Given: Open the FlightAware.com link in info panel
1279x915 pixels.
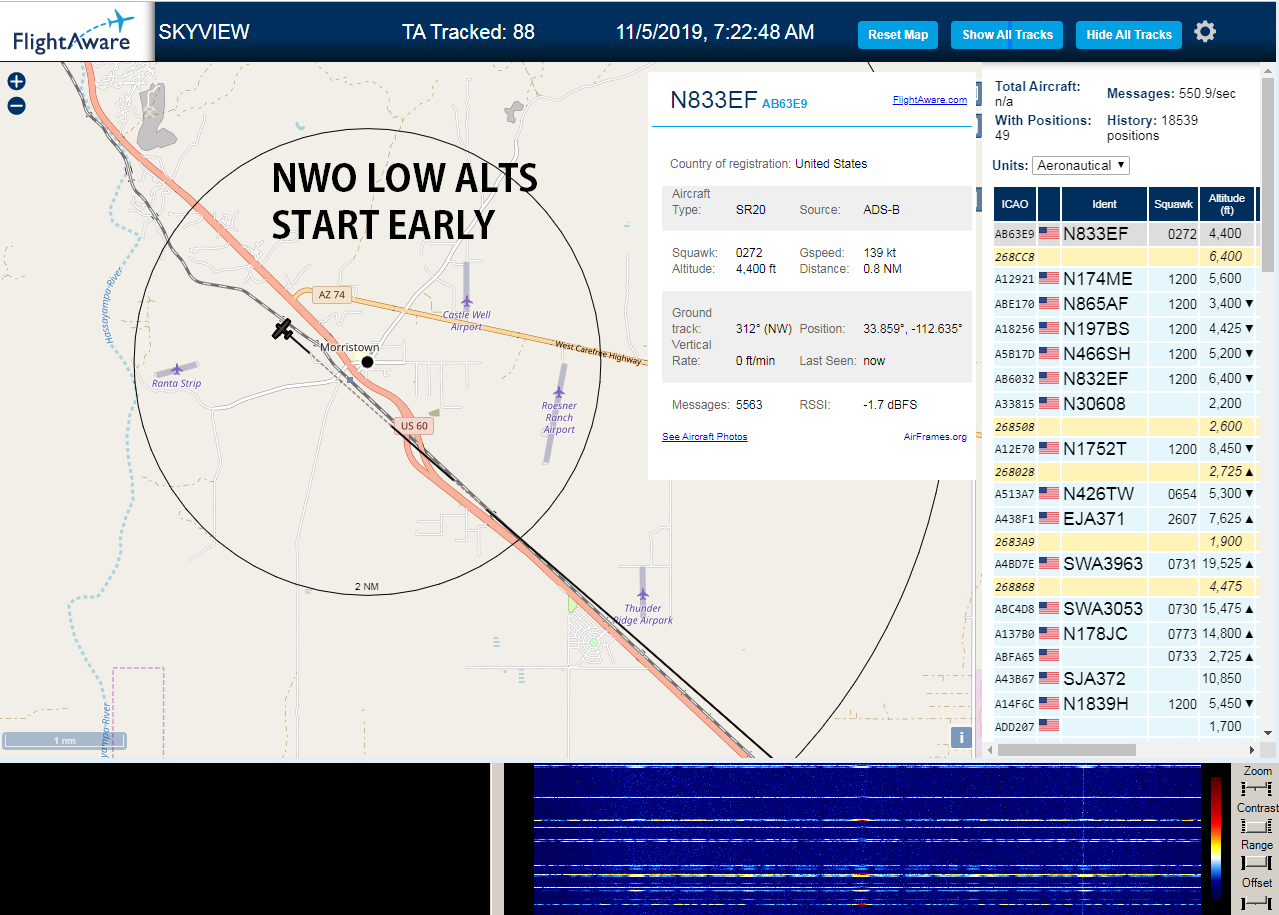Looking at the screenshot, I should [x=929, y=99].
